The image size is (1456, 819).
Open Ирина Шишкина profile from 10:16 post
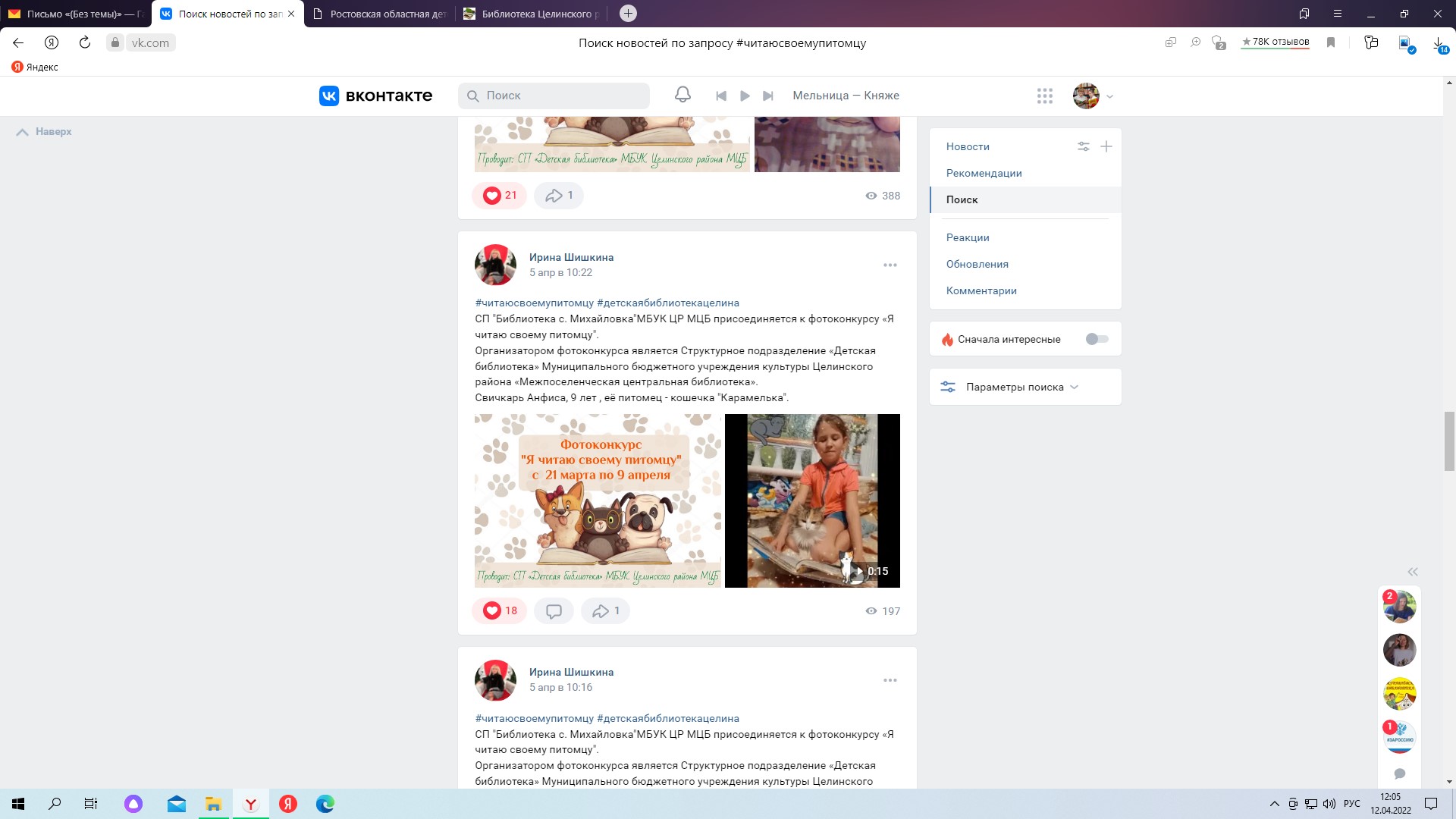[x=571, y=672]
